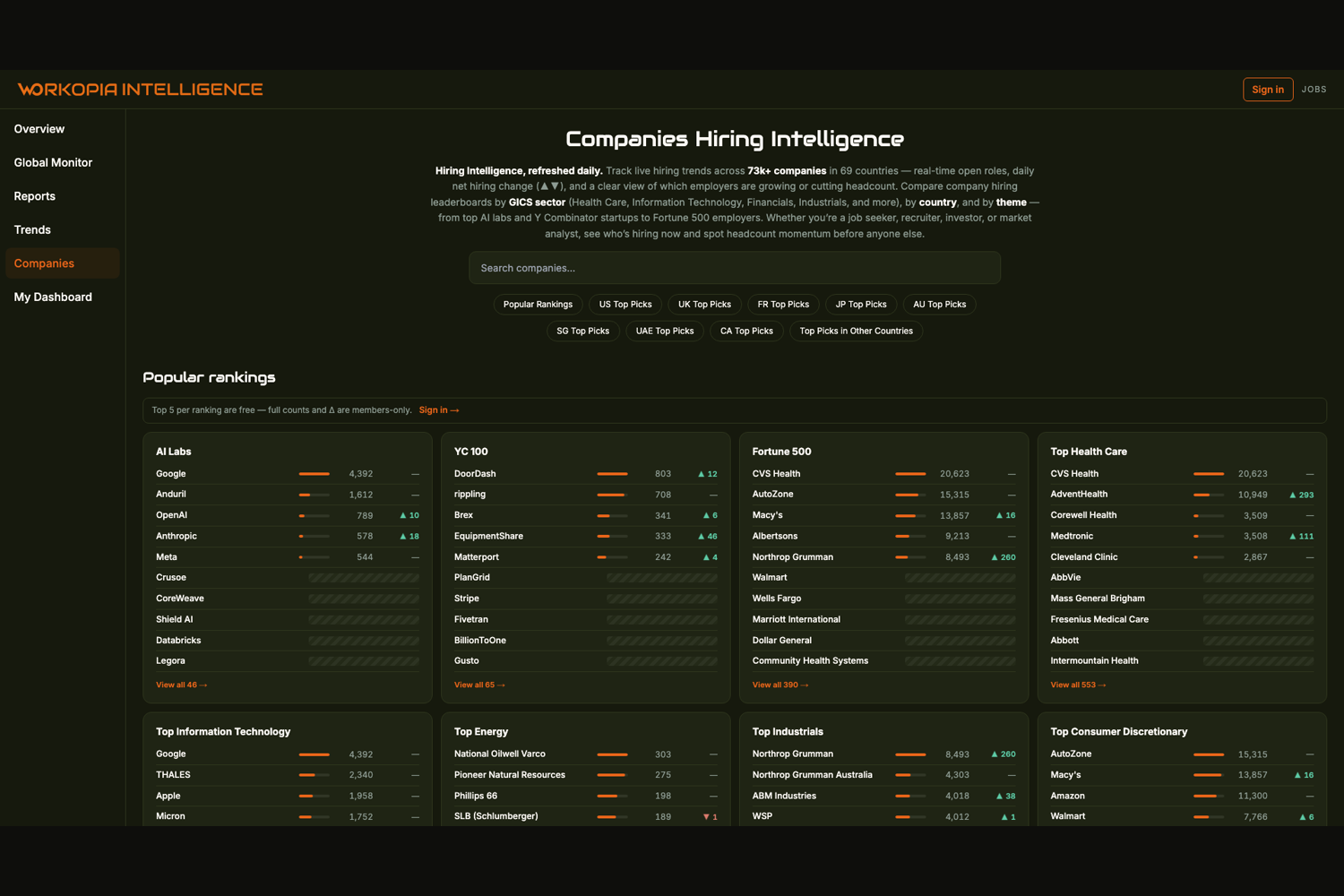1344x896 pixels.
Task: Open Marriott International company row
Action: (x=884, y=619)
